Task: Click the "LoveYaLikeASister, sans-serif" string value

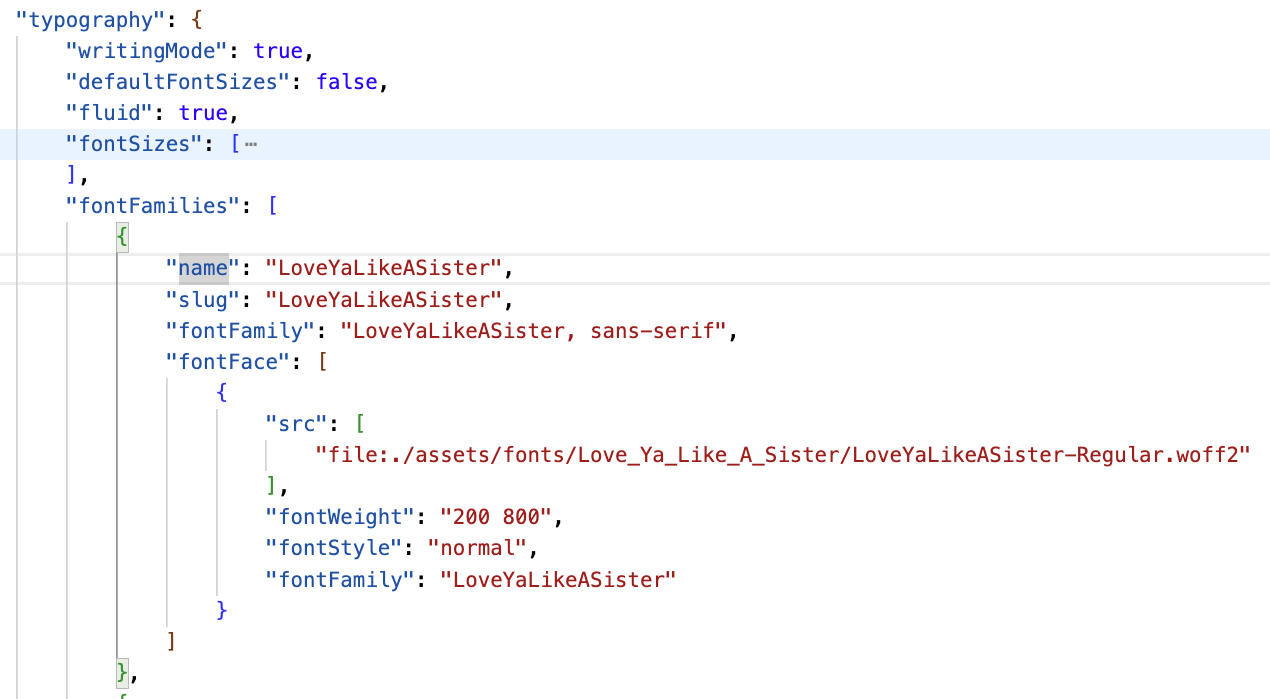Action: point(532,330)
